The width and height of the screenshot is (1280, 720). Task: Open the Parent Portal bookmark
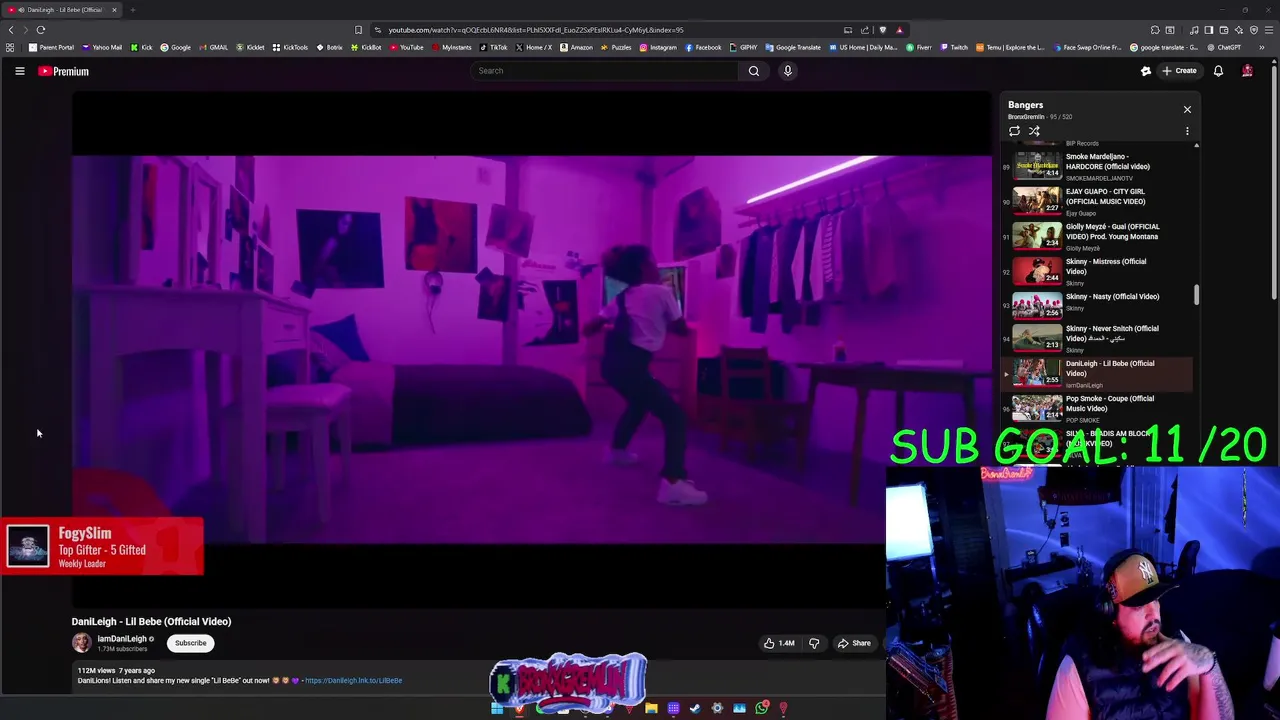coord(52,47)
